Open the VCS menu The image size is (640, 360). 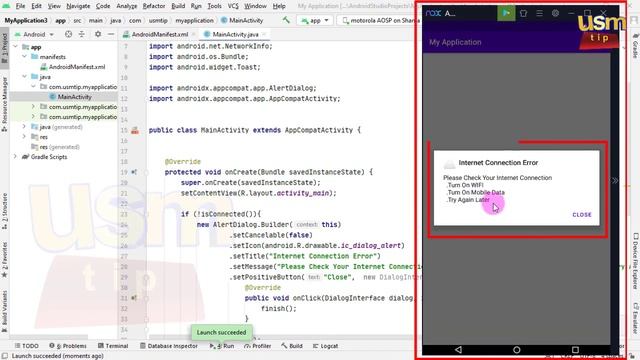point(233,6)
